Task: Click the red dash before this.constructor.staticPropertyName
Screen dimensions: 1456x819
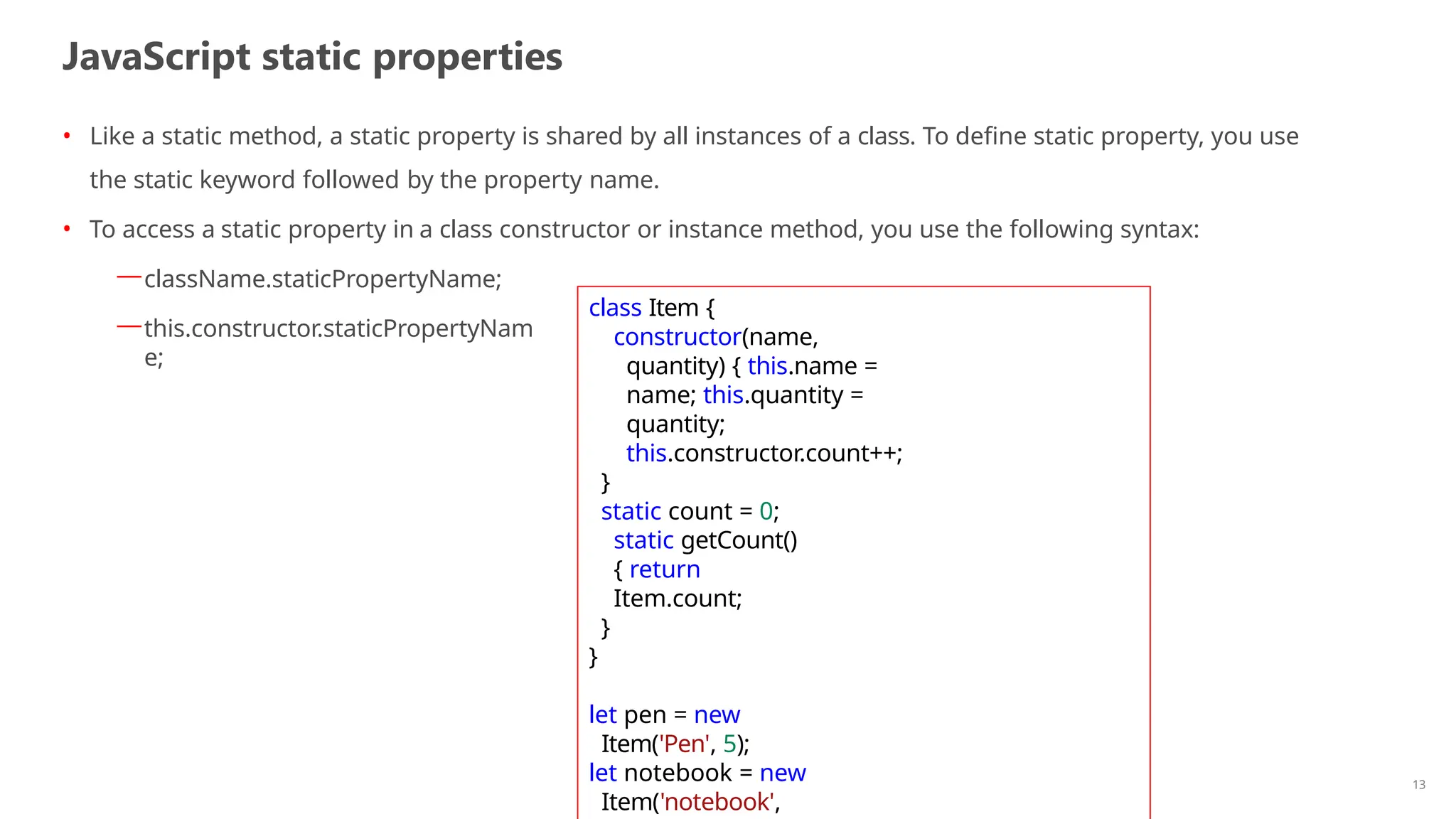Action: (129, 327)
